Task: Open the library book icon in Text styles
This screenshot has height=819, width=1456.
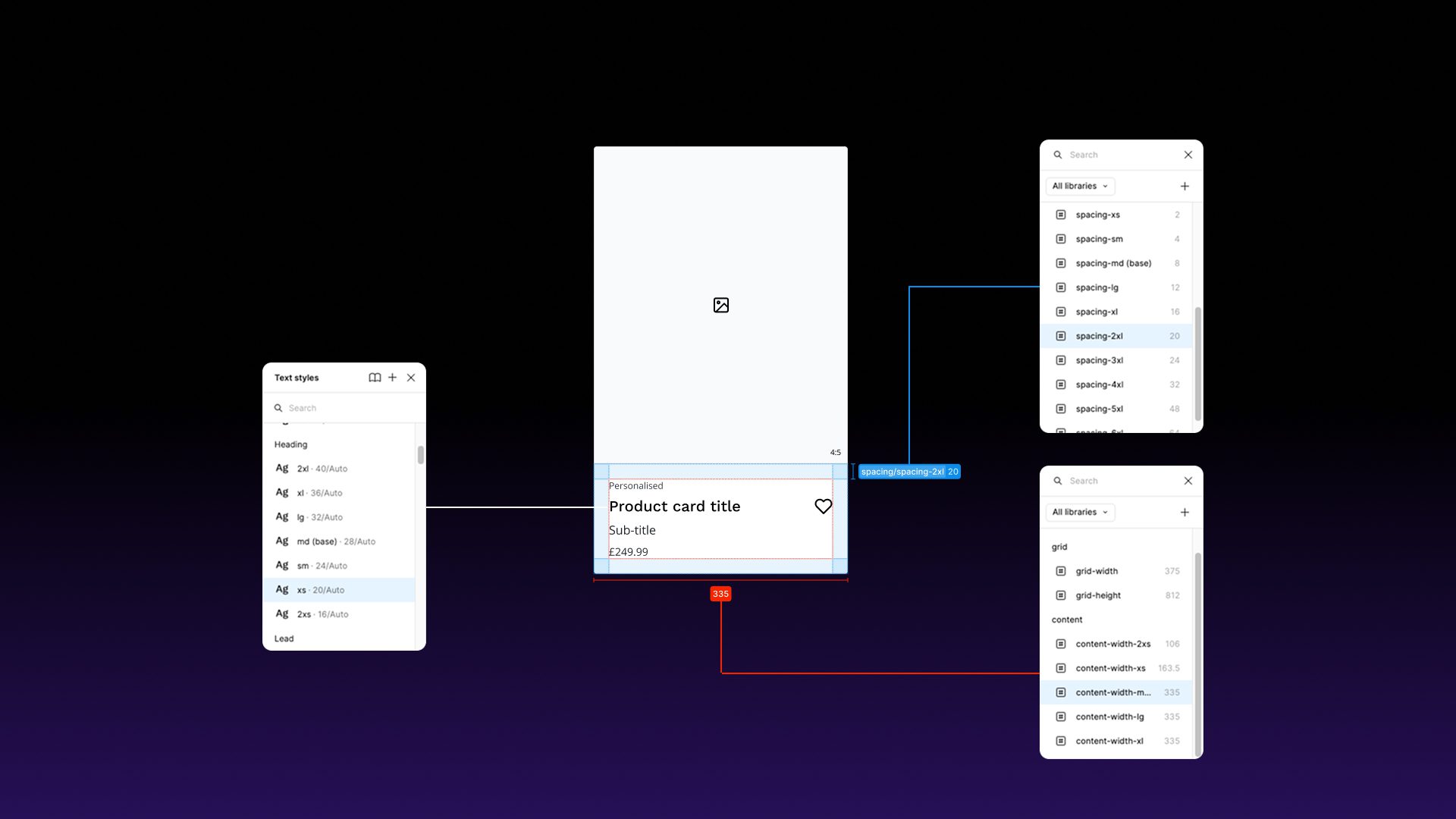Action: [375, 378]
